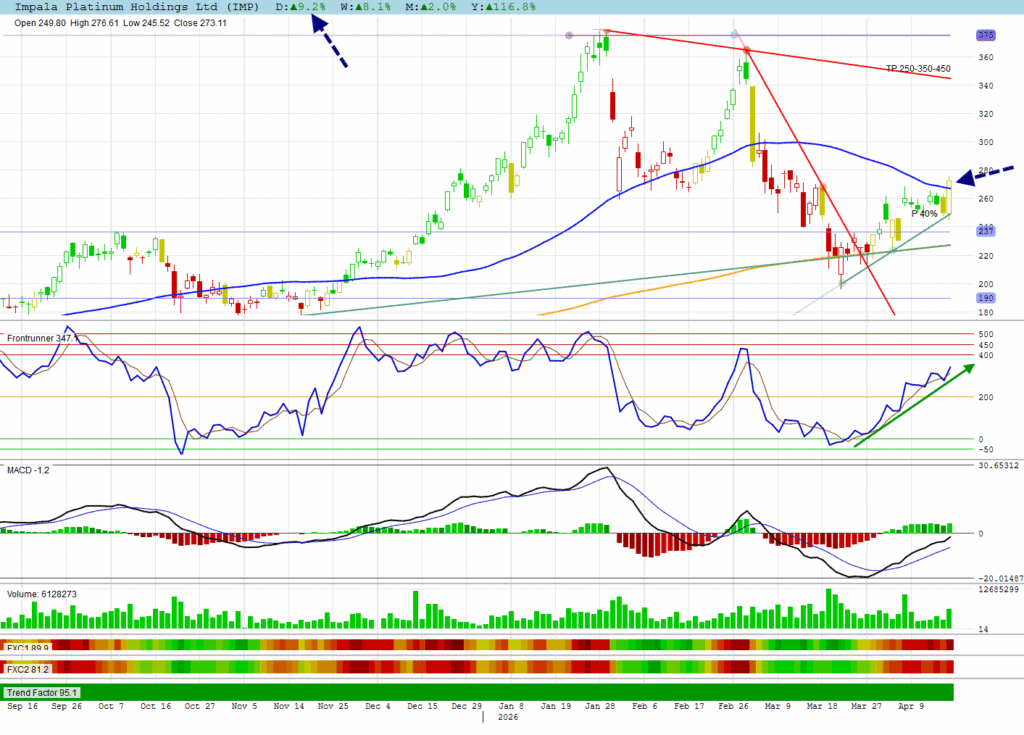Click the P 40% annotation label

click(x=924, y=214)
